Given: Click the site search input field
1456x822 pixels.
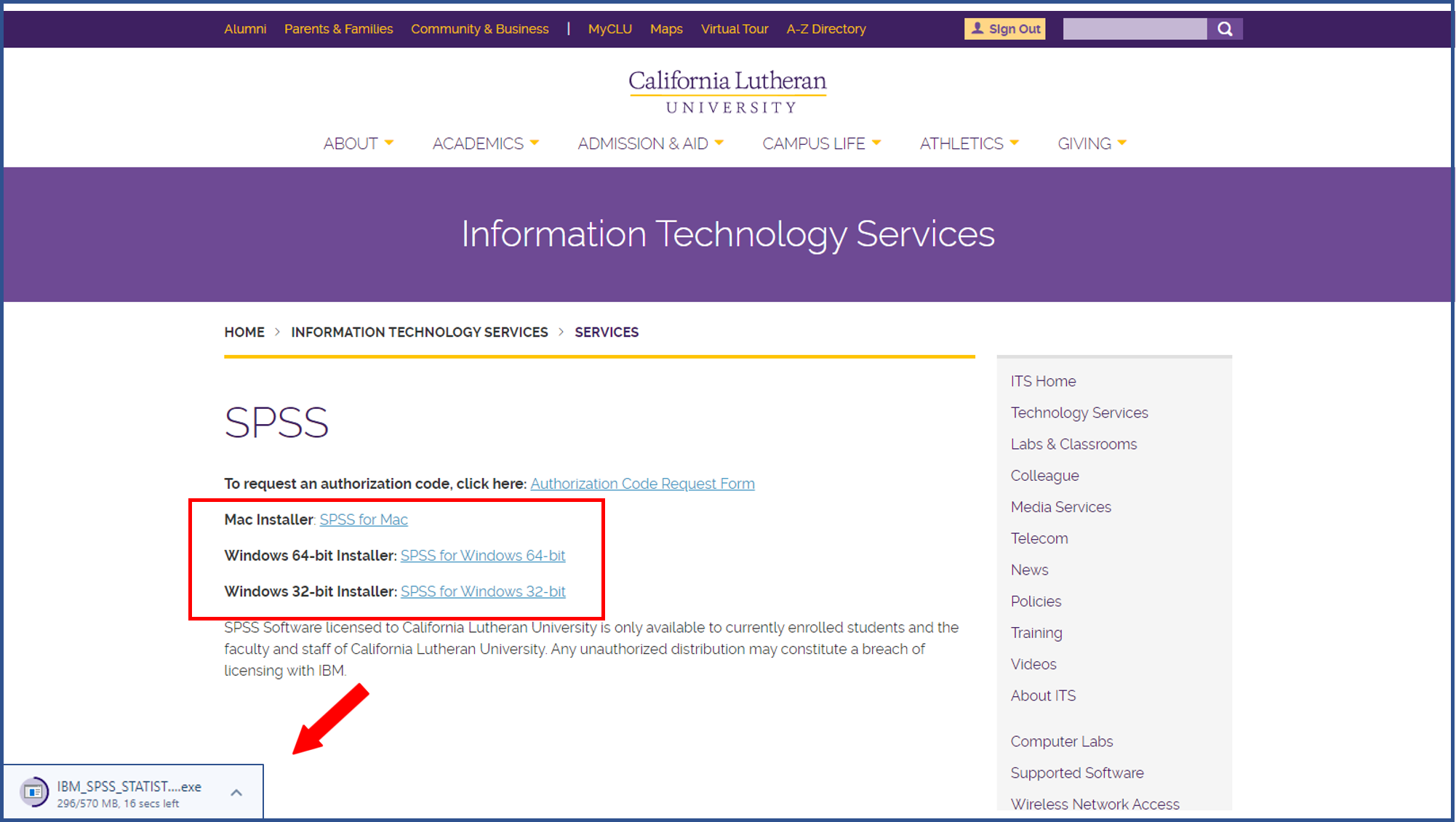Looking at the screenshot, I should coord(1134,29).
